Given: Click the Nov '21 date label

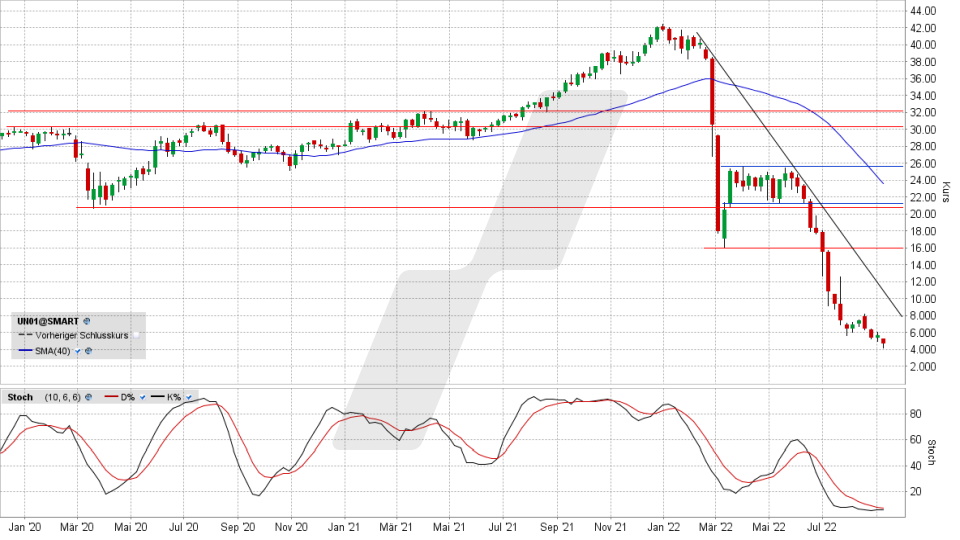Looking at the screenshot, I should (x=610, y=527).
